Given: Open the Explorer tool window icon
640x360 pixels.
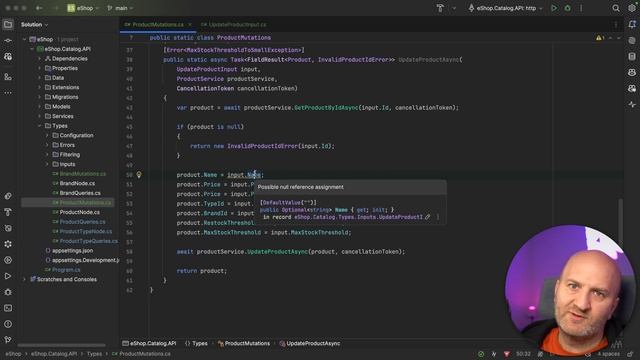Looking at the screenshot, I should click(8, 24).
